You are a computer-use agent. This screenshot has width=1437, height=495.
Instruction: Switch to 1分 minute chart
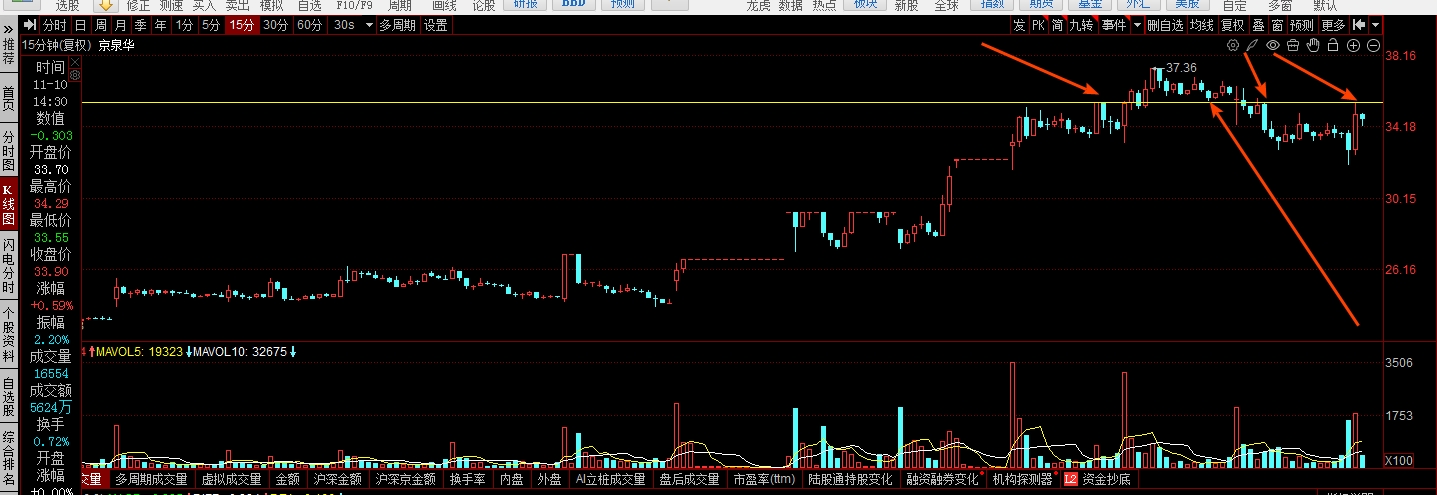(x=183, y=25)
